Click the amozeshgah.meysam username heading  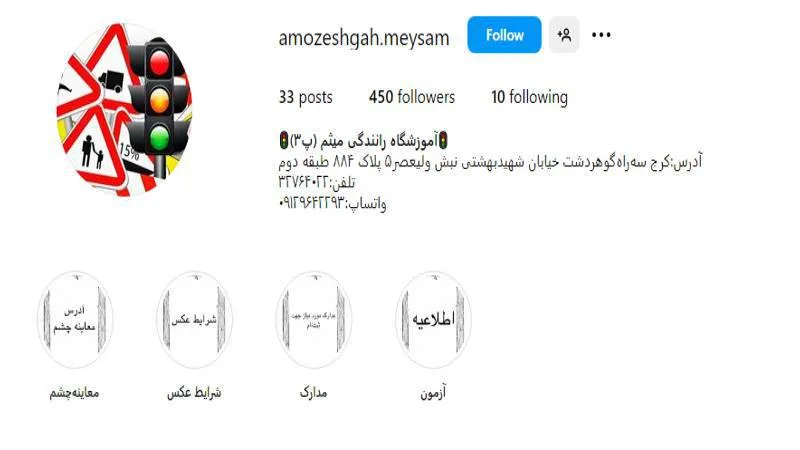click(364, 38)
